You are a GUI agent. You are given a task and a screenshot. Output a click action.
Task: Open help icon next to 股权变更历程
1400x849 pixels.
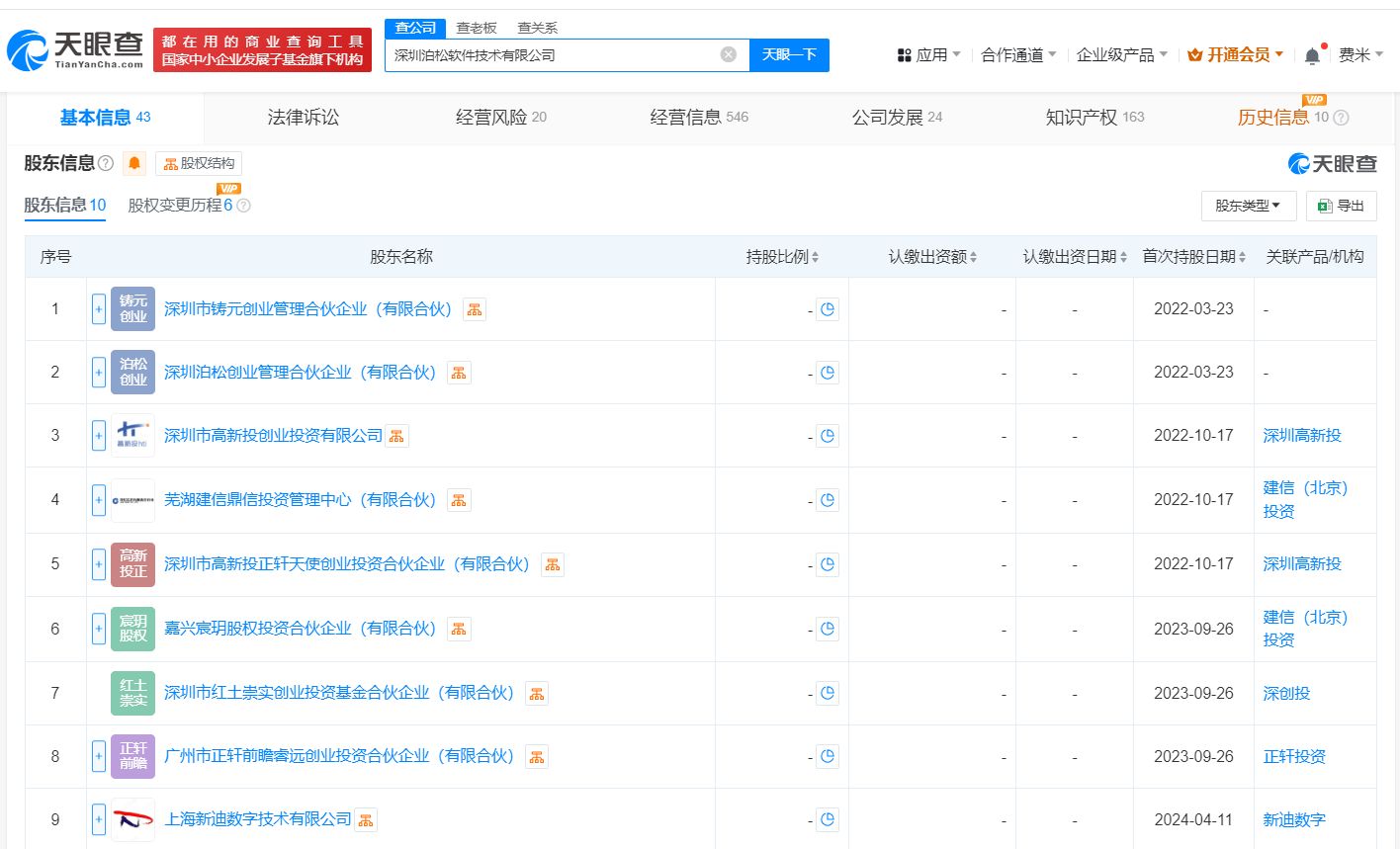[243, 206]
